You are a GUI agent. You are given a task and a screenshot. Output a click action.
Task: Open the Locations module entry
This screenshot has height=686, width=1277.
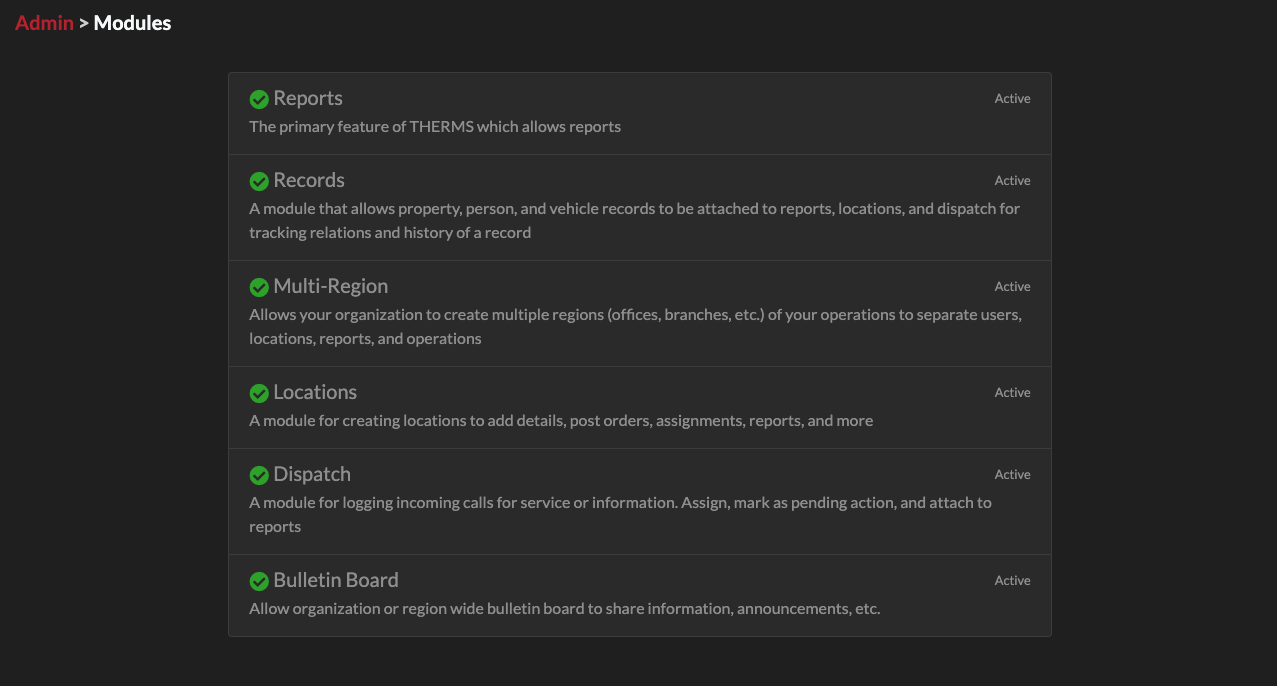click(x=315, y=392)
